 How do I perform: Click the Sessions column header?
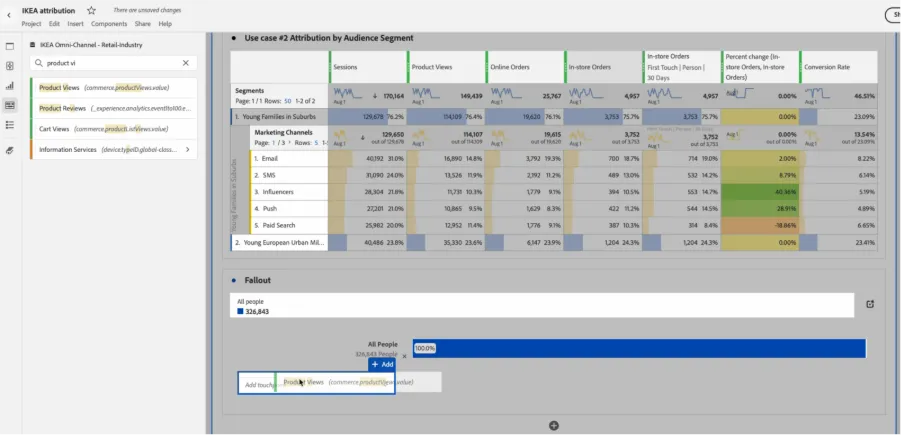point(368,67)
